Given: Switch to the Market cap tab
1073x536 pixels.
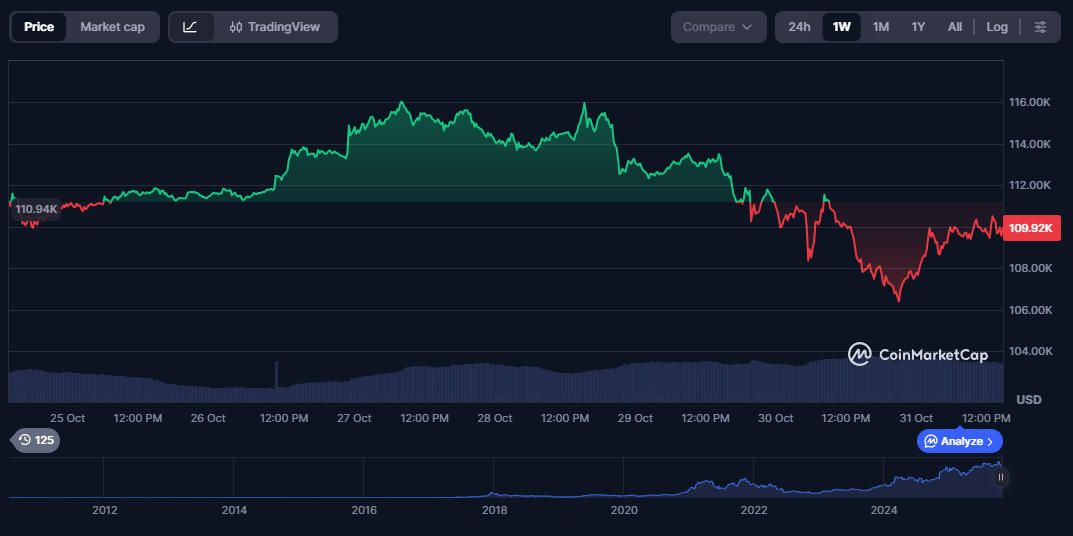Looking at the screenshot, I should coord(112,27).
